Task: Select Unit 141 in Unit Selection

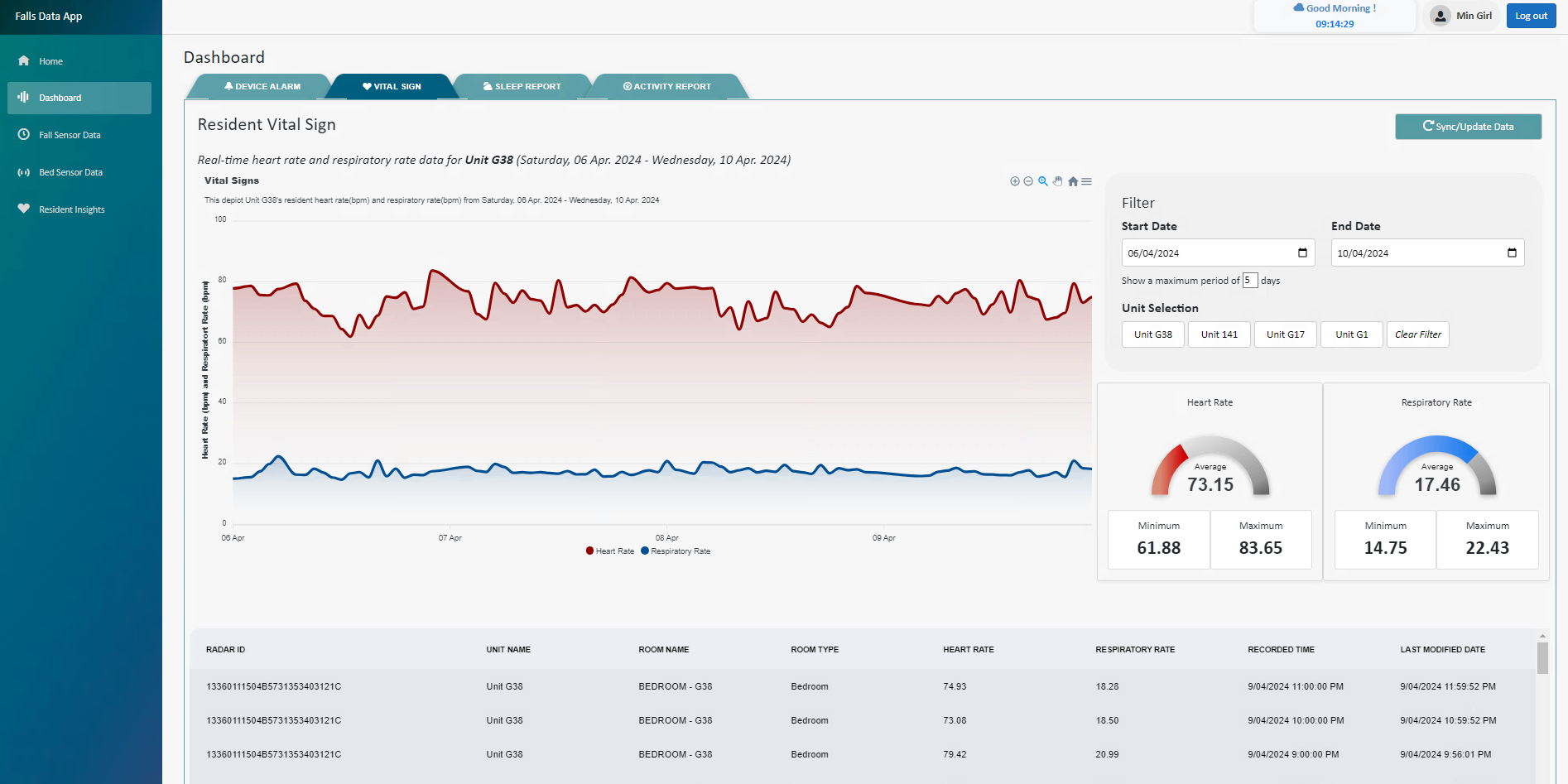Action: coord(1219,334)
